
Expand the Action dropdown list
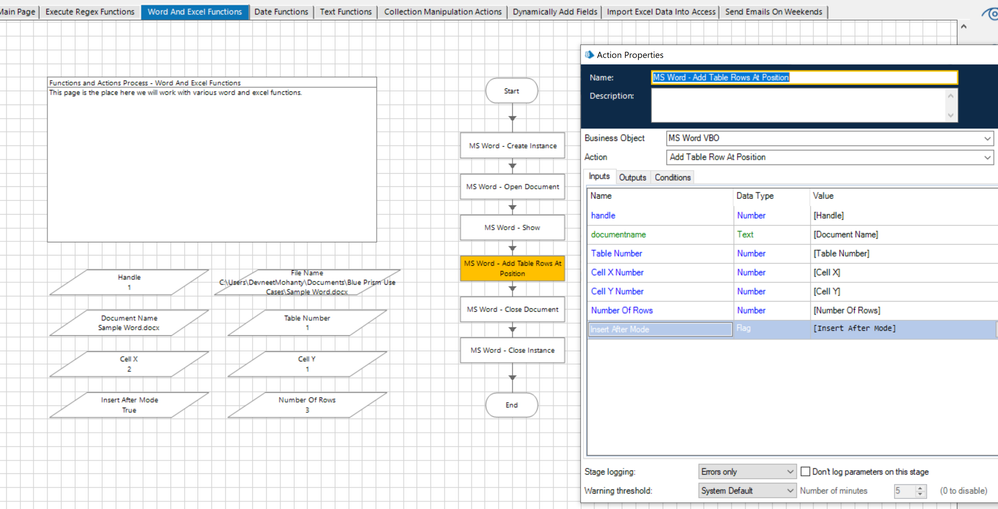(x=829, y=157)
